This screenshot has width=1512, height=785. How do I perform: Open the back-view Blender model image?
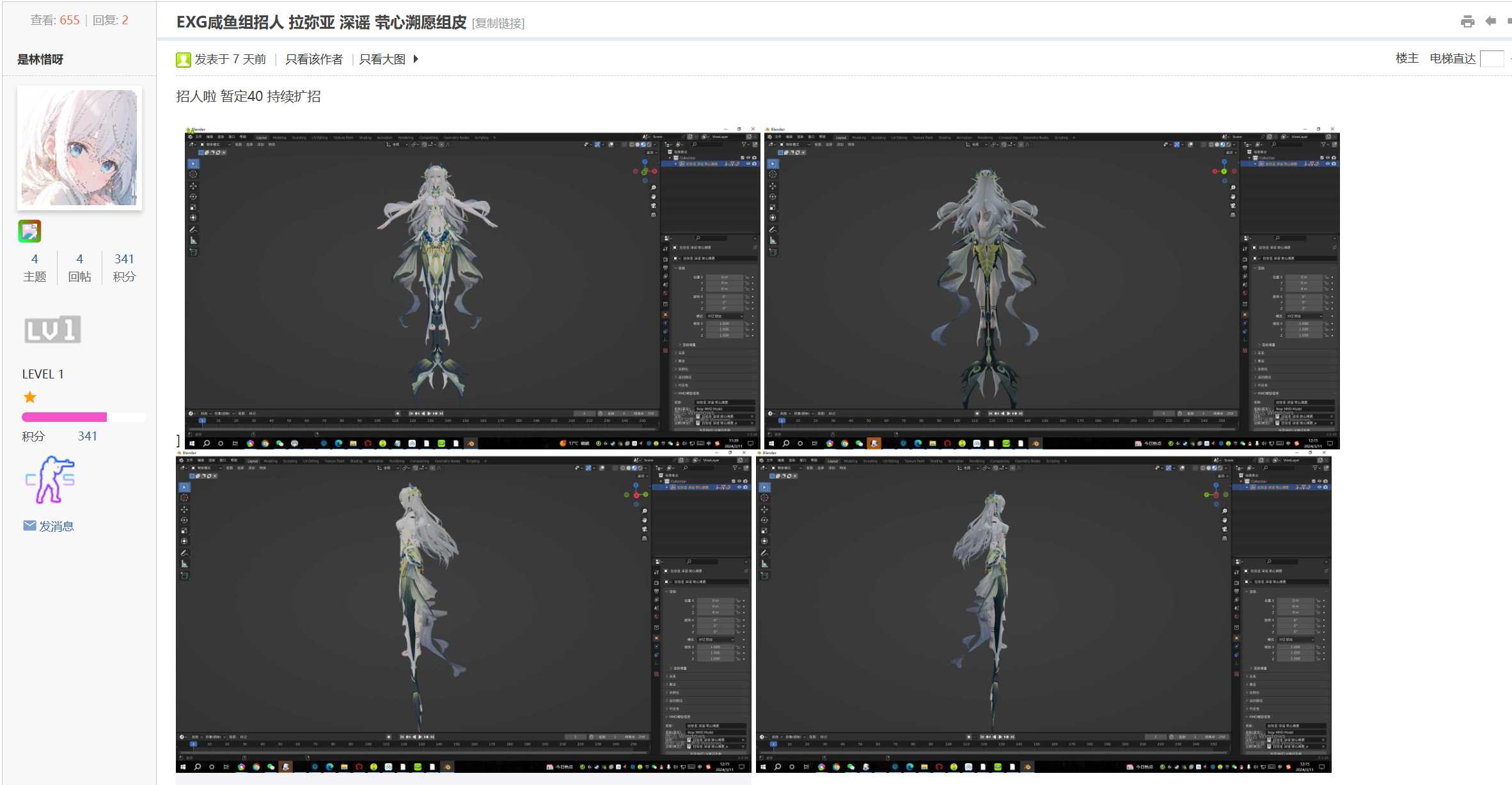(x=1051, y=288)
